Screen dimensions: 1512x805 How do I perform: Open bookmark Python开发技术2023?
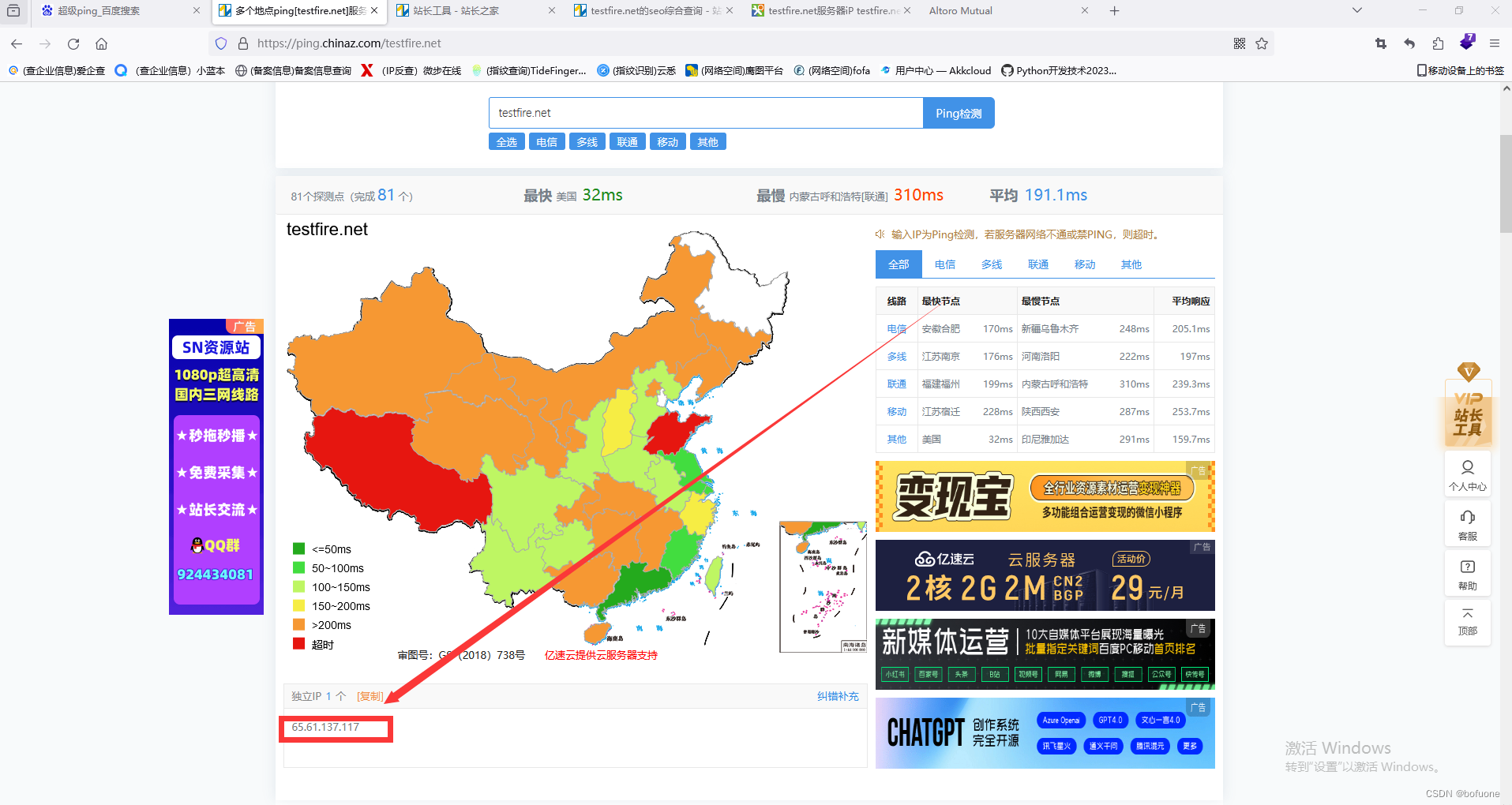point(1059,70)
